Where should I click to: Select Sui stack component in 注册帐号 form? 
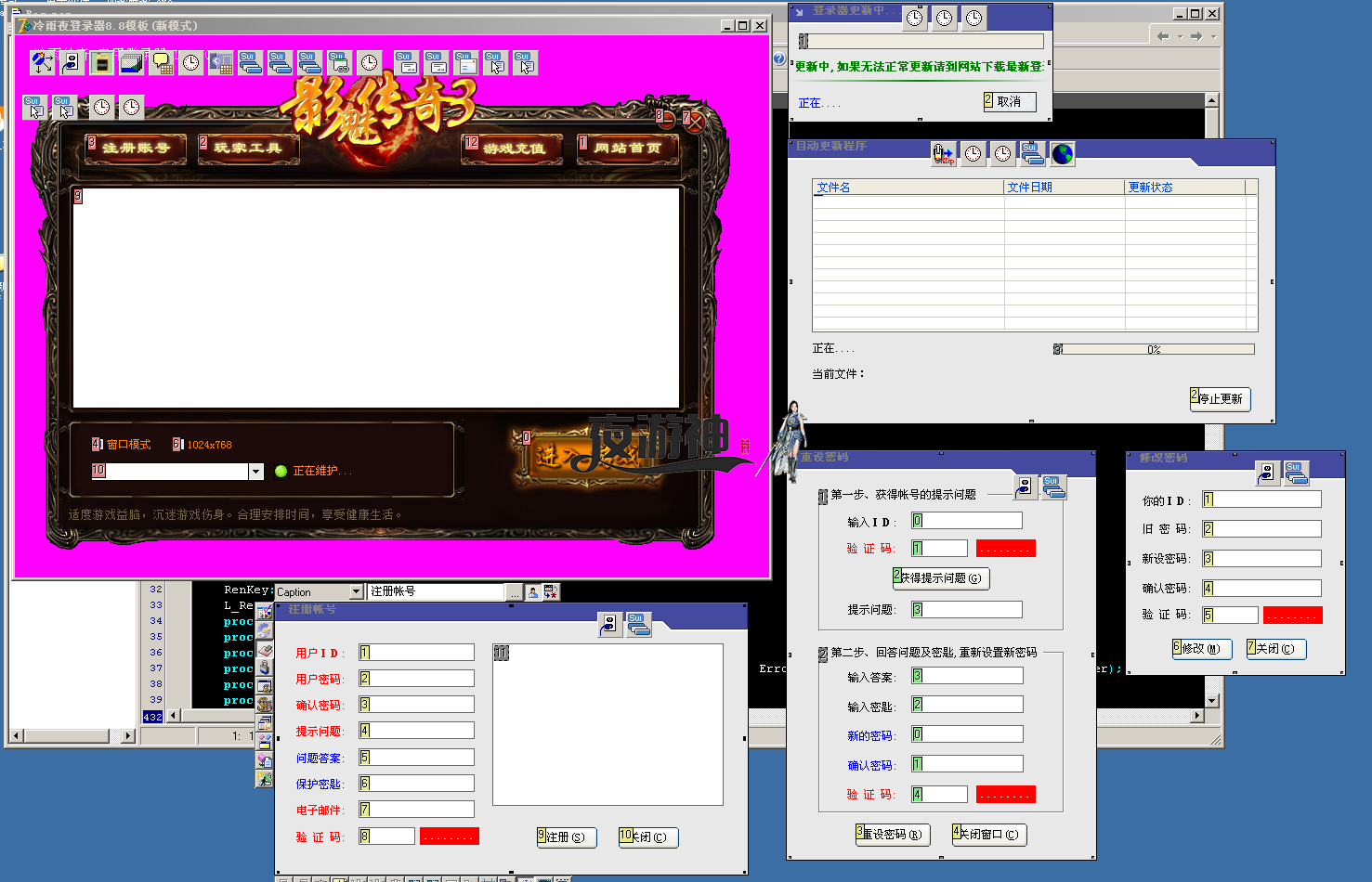pos(639,625)
